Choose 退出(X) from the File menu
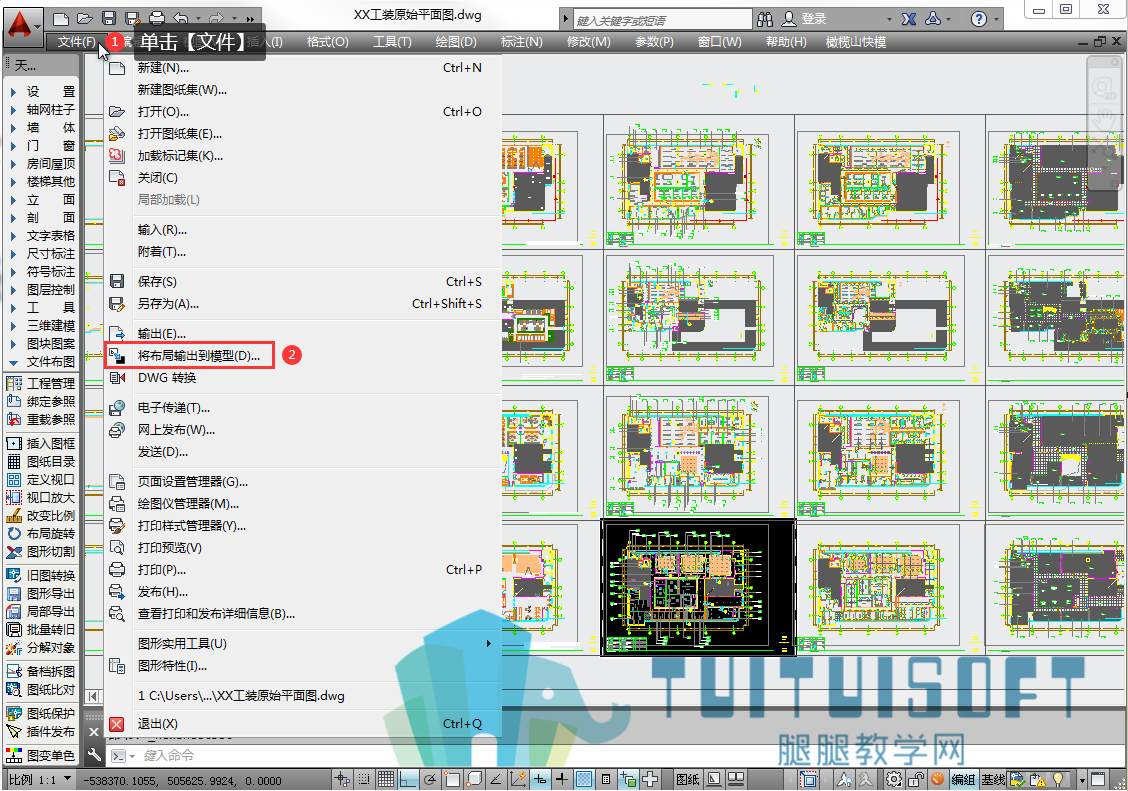Screen dimensions: 1128x791 302,724
